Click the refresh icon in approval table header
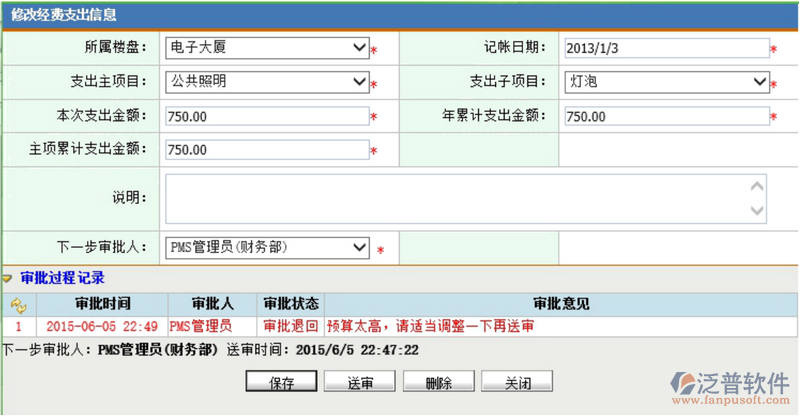This screenshot has height=416, width=800. [19, 305]
